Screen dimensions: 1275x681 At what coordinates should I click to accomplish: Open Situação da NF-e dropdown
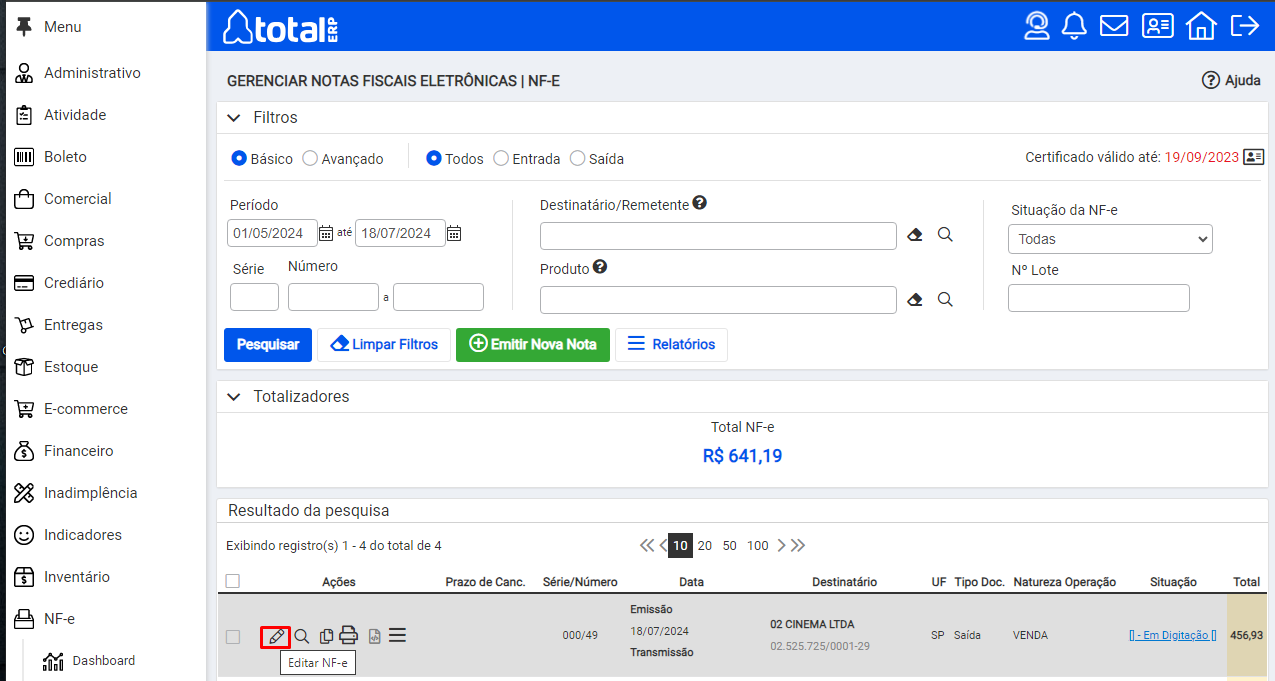click(1110, 239)
